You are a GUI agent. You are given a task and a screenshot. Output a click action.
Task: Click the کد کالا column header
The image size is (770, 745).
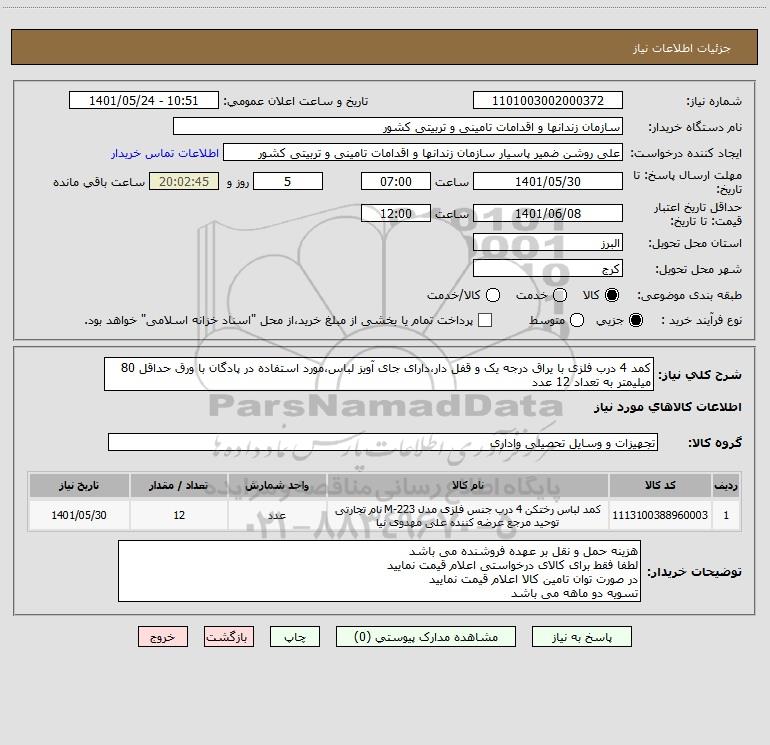click(x=660, y=486)
